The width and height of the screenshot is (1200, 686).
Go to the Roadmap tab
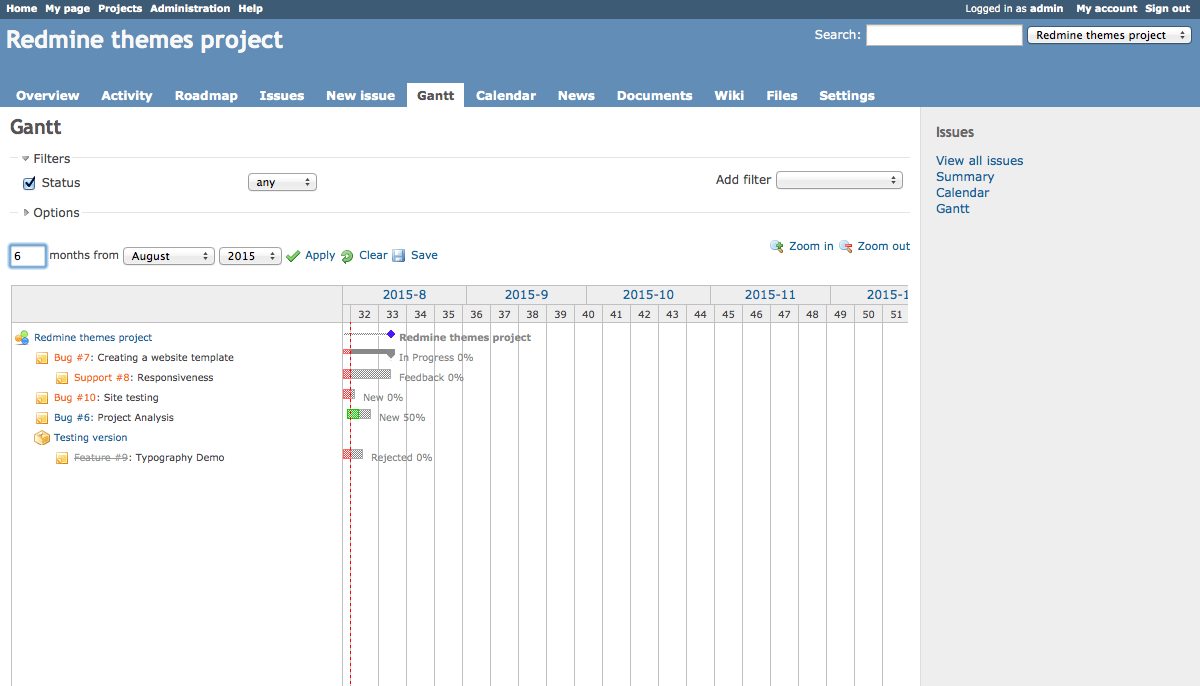(206, 96)
